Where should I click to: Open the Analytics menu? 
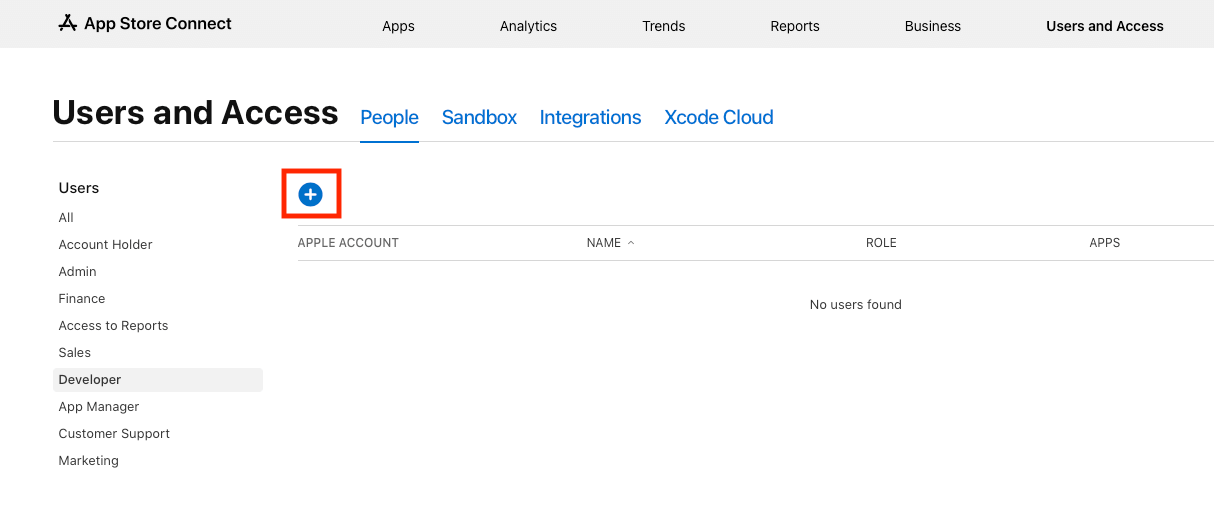(528, 26)
